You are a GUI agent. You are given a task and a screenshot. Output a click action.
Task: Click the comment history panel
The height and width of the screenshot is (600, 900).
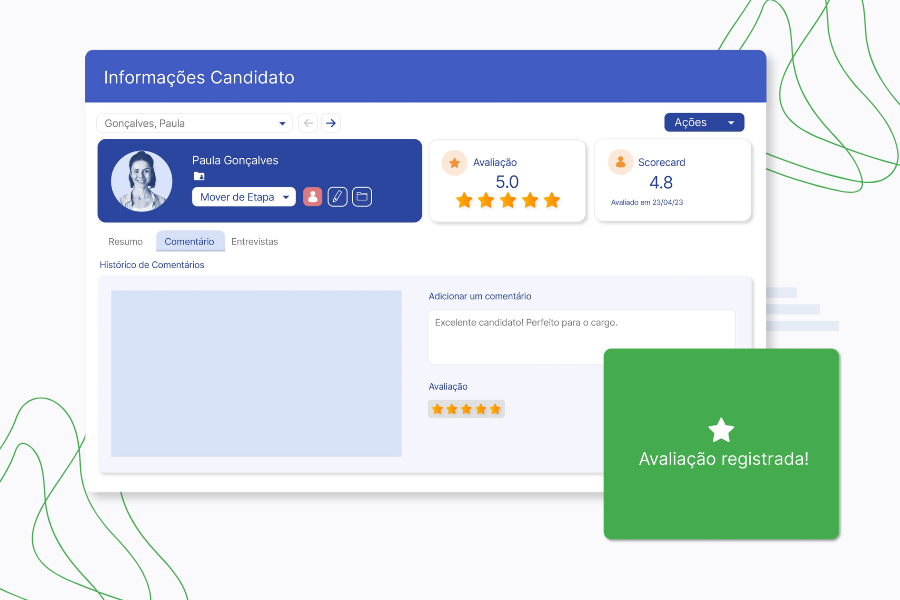pos(257,374)
